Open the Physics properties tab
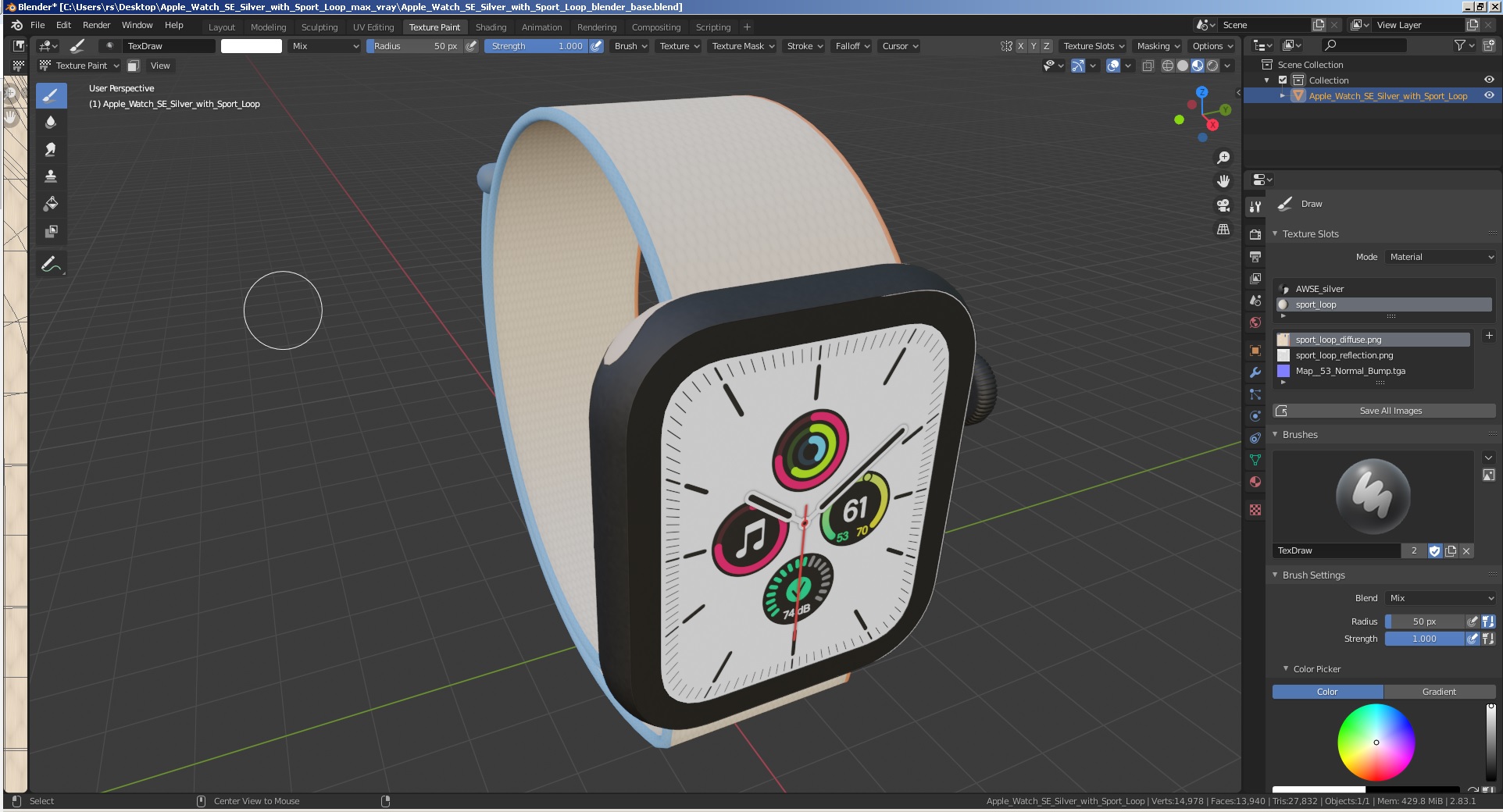The height and width of the screenshot is (812, 1503). tap(1255, 416)
